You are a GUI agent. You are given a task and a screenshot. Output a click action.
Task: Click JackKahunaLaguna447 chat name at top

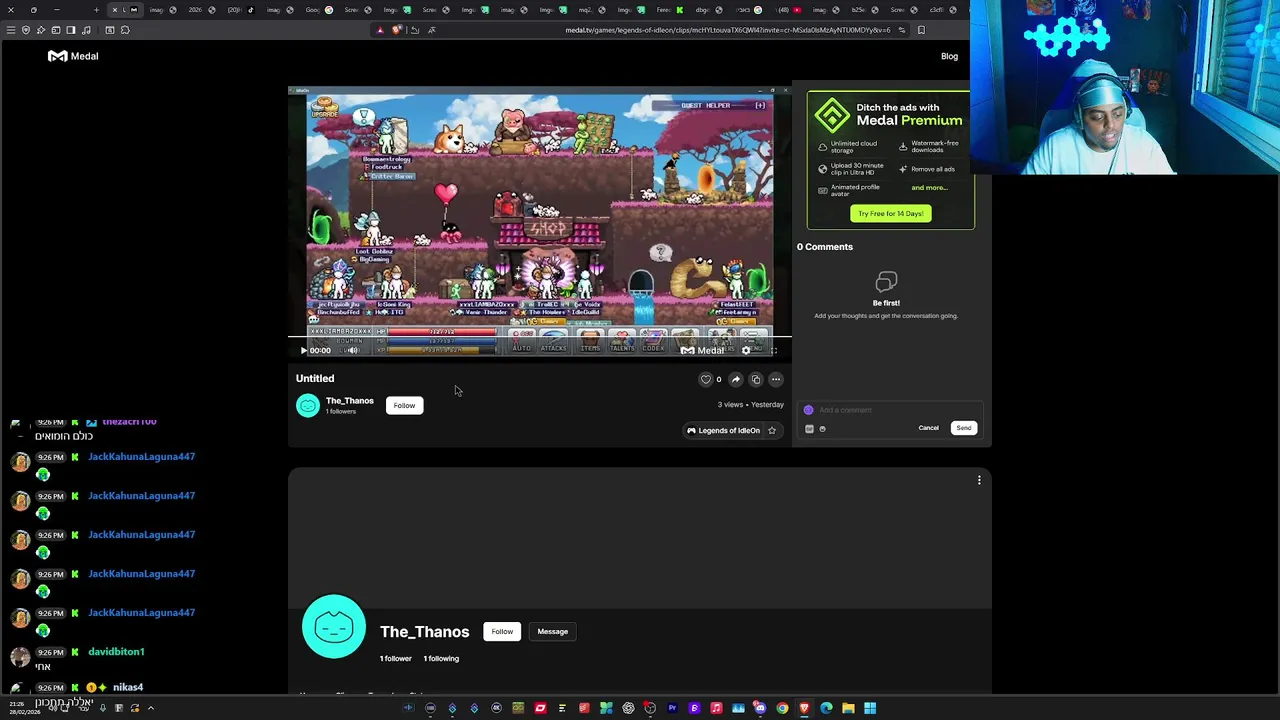coord(141,457)
